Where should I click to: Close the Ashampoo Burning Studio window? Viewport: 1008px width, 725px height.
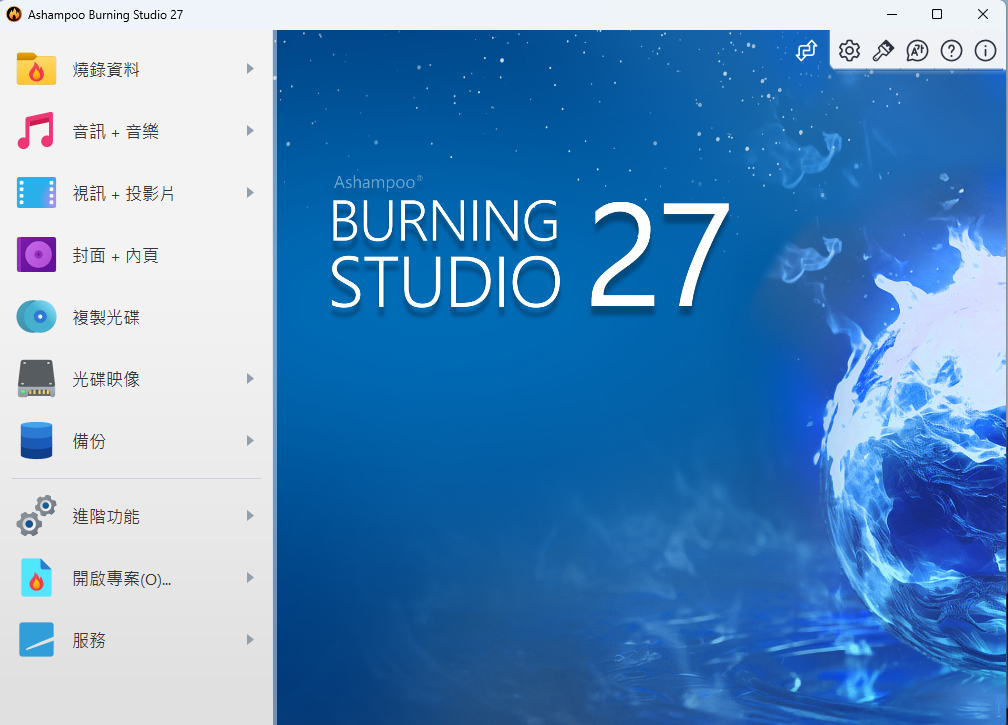point(983,14)
